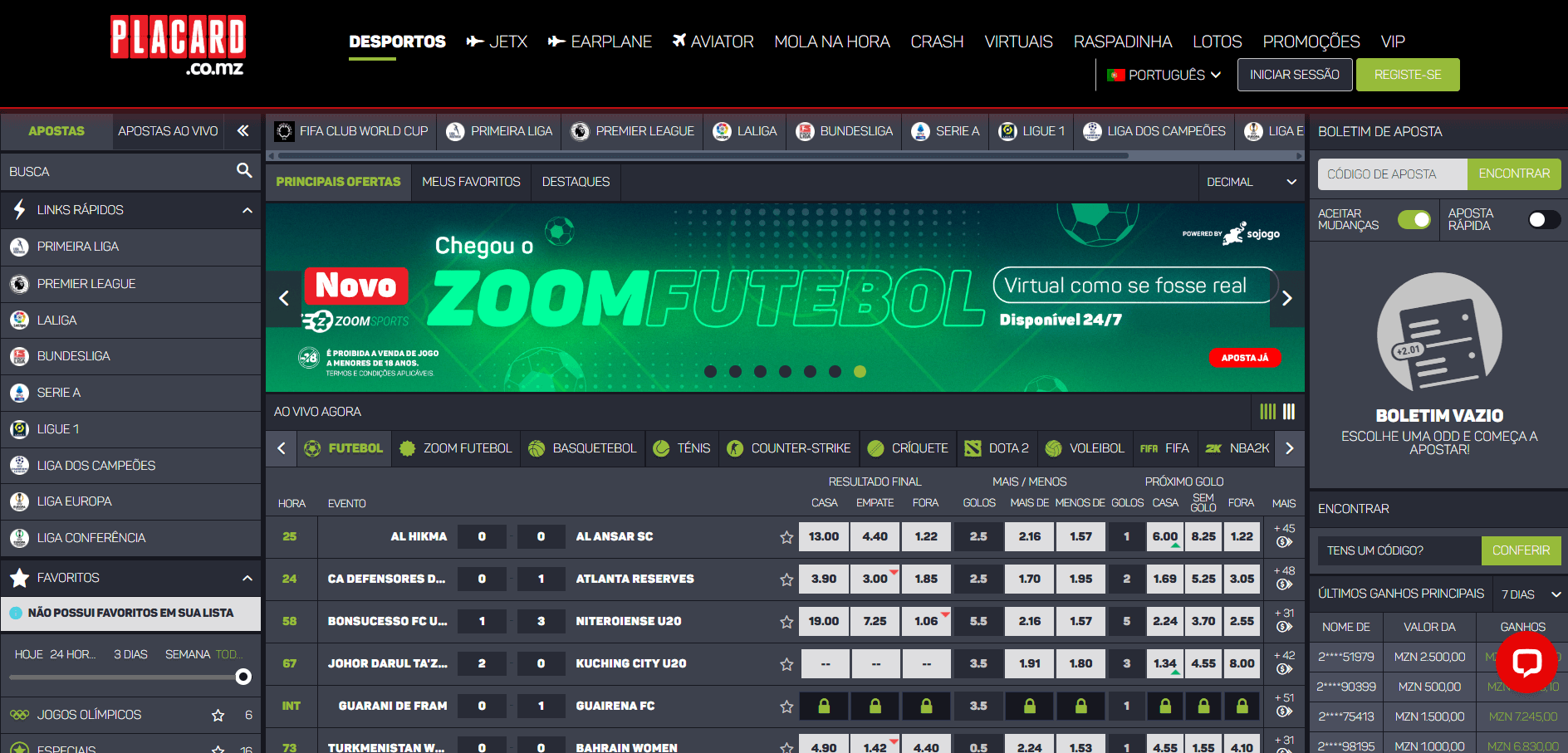This screenshot has width=1568, height=753.
Task: Click the search magnifier icon in Busca
Action: pyautogui.click(x=243, y=171)
